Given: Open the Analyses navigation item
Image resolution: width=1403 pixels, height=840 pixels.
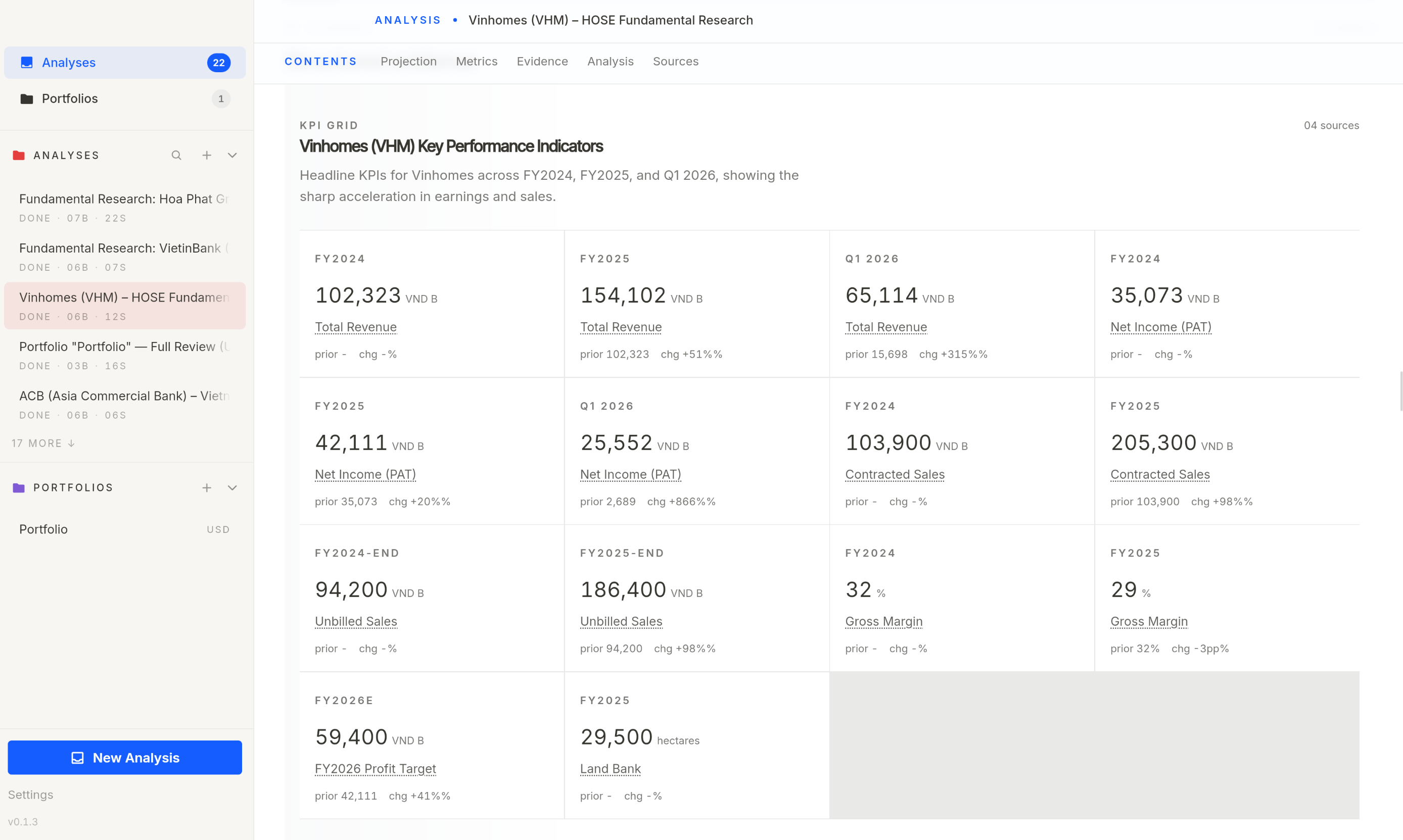Looking at the screenshot, I should [124, 62].
